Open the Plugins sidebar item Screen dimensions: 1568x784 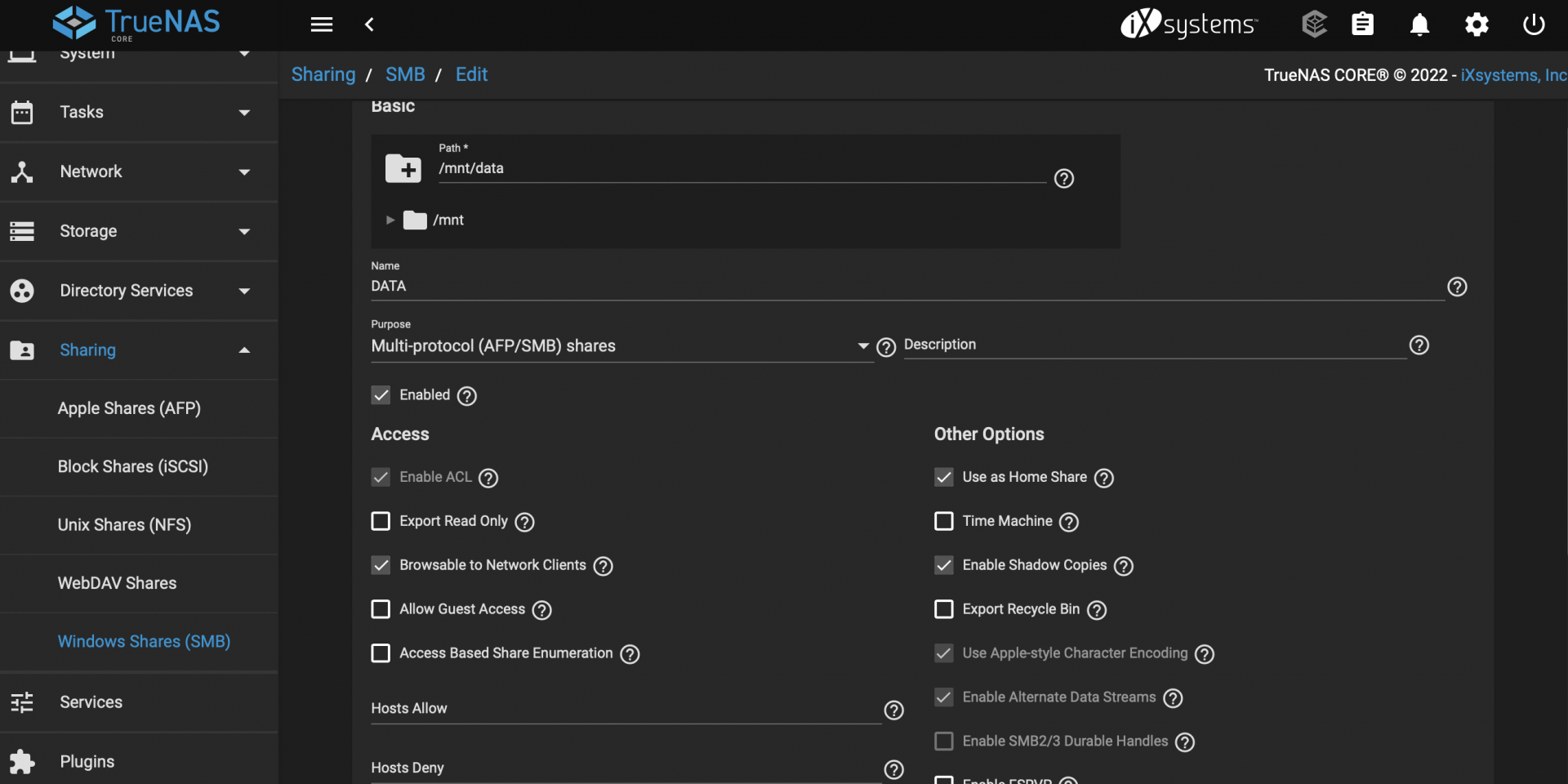click(139, 762)
